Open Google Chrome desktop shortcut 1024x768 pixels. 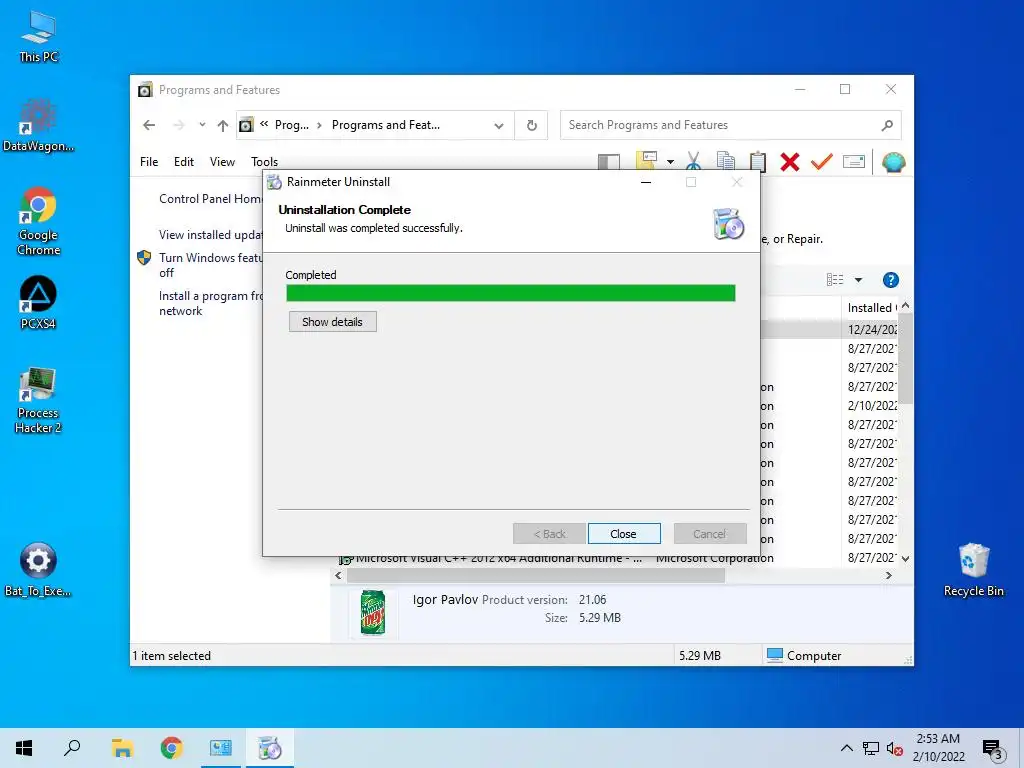(39, 221)
